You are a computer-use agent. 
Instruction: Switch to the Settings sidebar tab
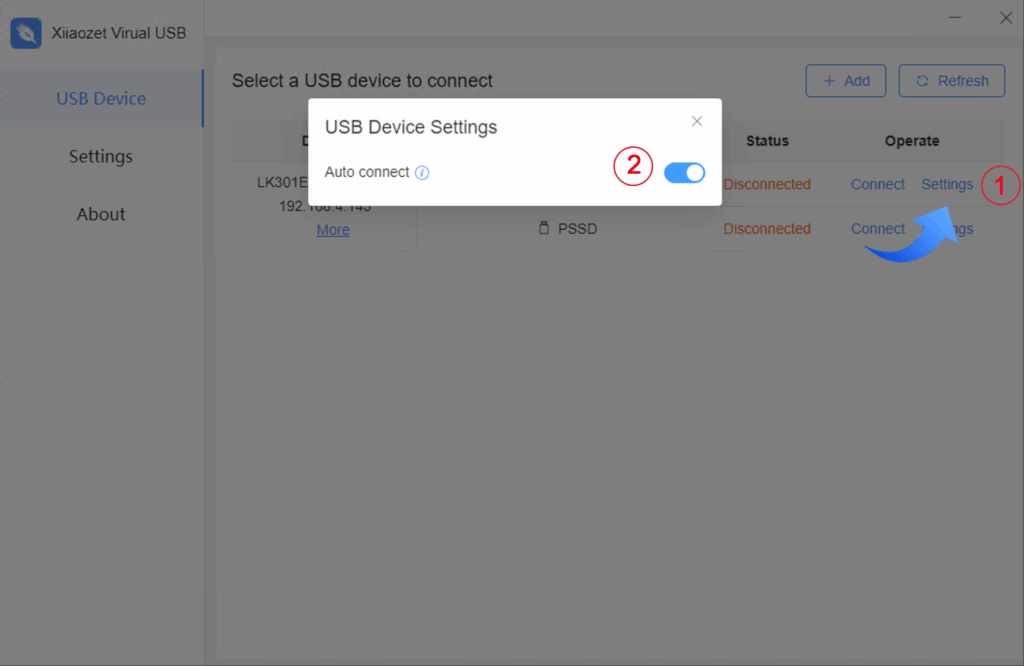click(101, 156)
